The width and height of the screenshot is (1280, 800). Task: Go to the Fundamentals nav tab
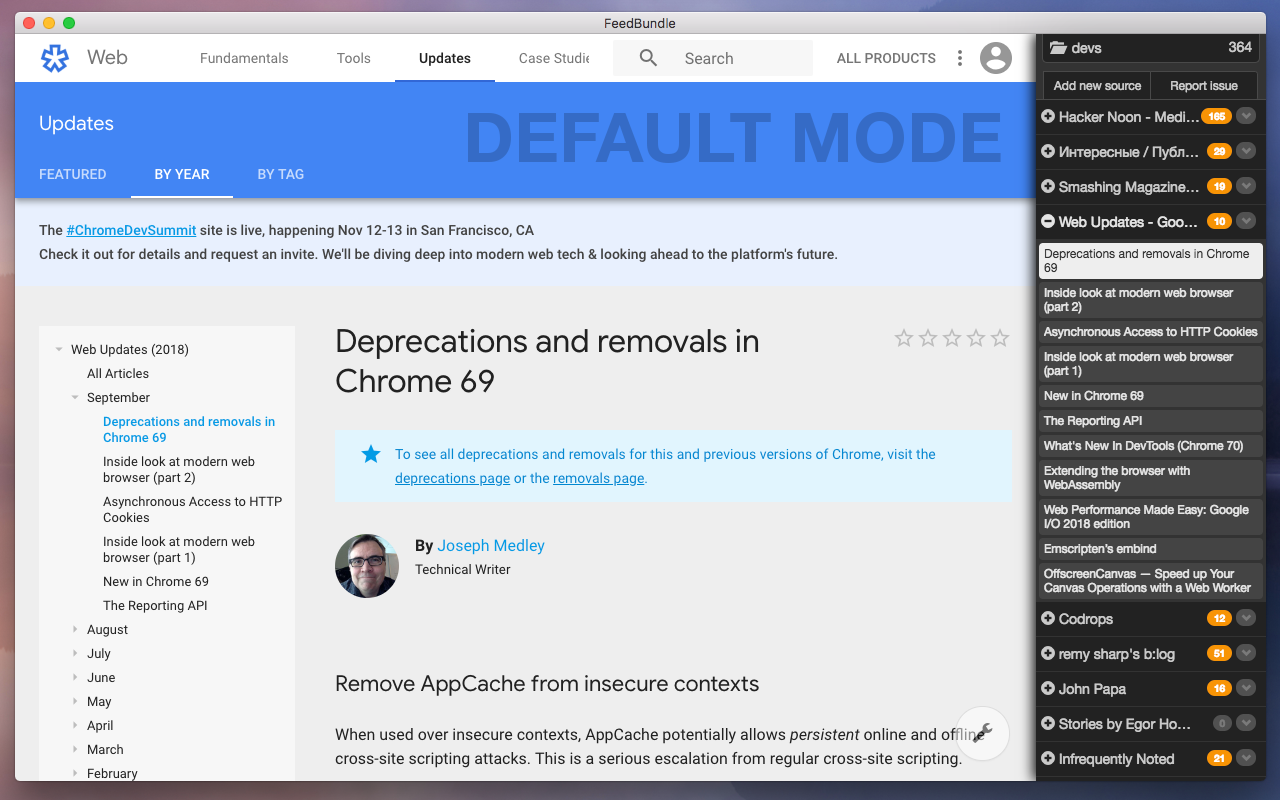coord(244,58)
